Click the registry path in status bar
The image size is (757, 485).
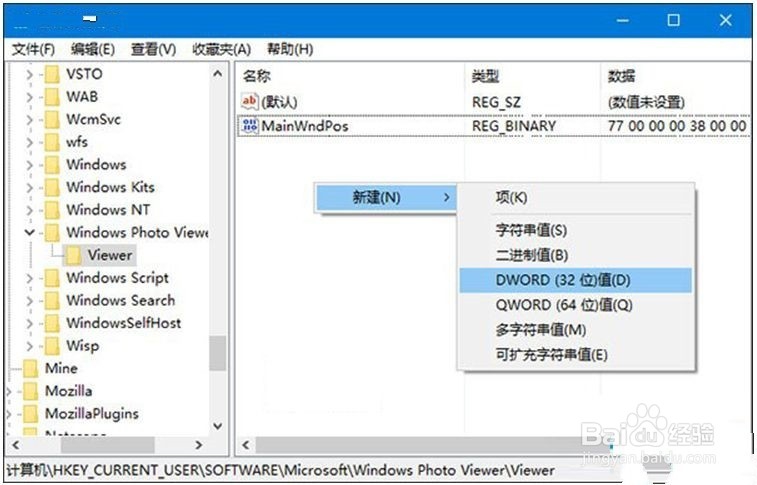pos(280,470)
